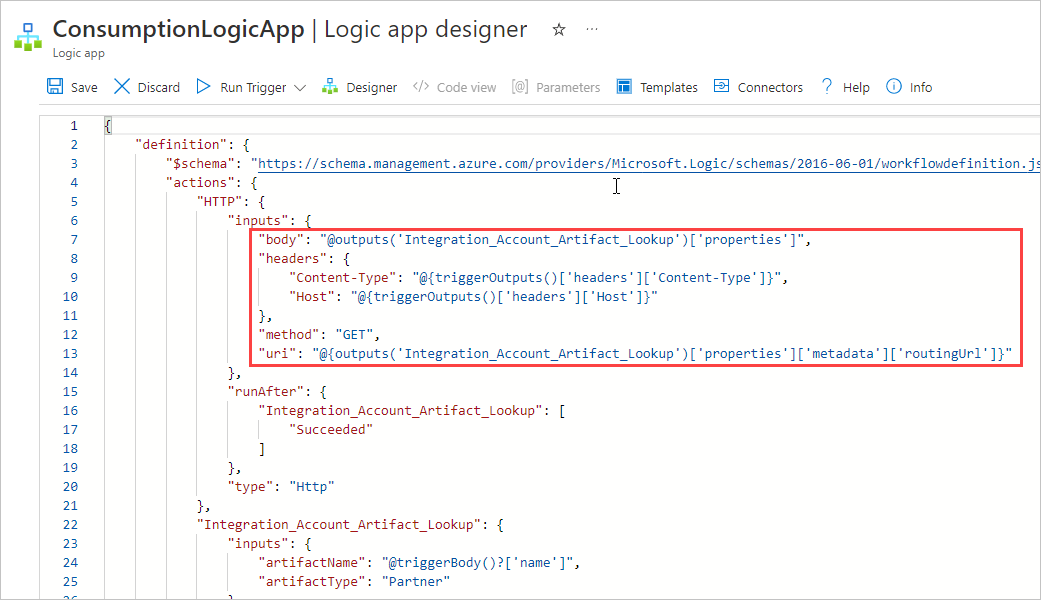Viewport: 1041px width, 600px height.
Task: Click the Connectors icon
Action: click(x=722, y=86)
